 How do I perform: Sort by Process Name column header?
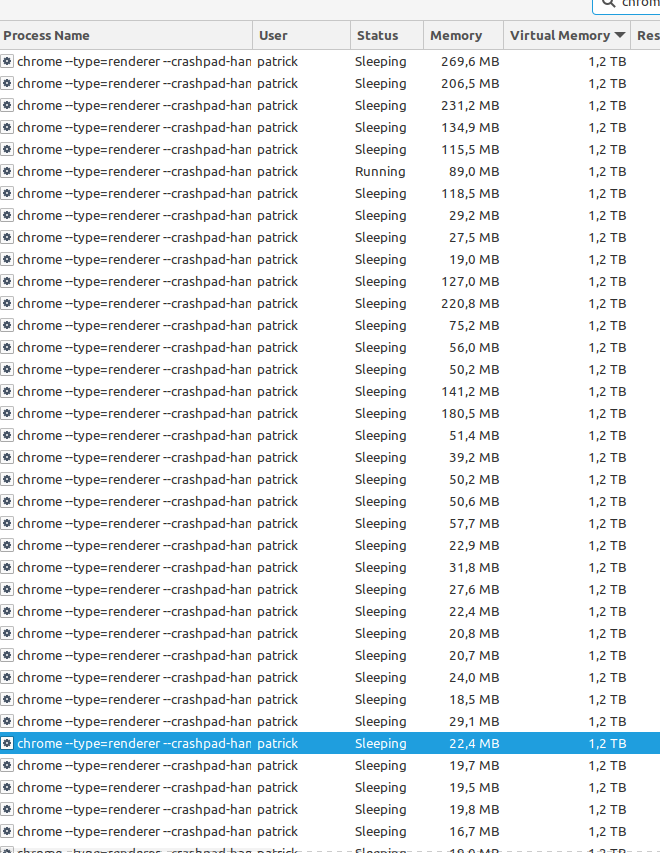(x=126, y=35)
